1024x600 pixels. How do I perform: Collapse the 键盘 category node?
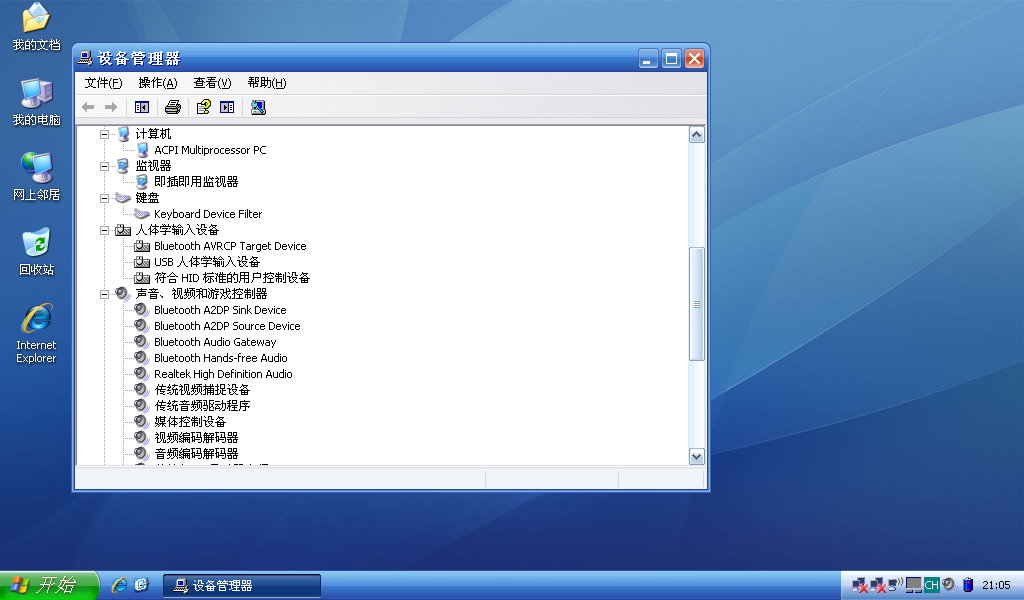click(105, 198)
